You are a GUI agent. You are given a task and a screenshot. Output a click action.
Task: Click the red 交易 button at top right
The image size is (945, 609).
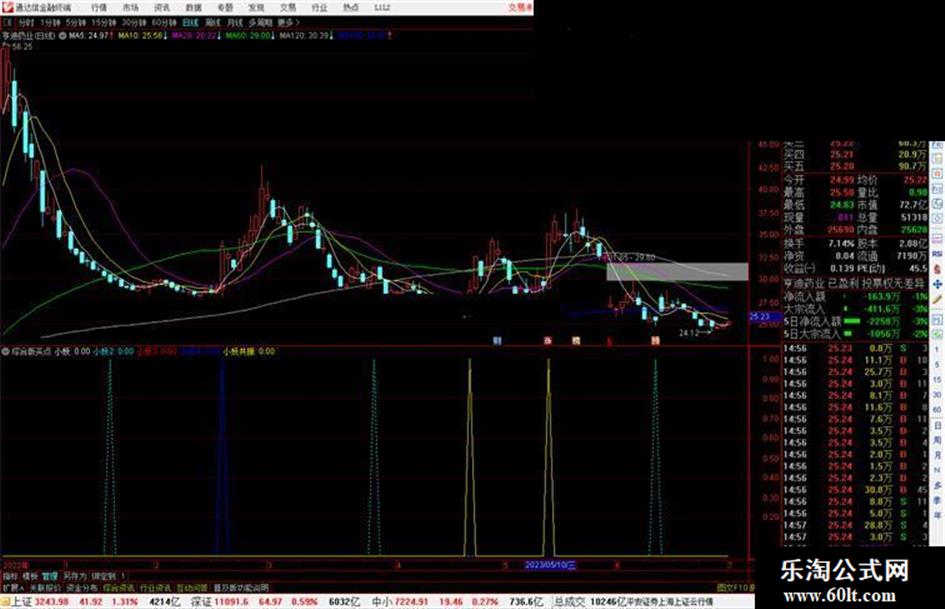pos(520,8)
